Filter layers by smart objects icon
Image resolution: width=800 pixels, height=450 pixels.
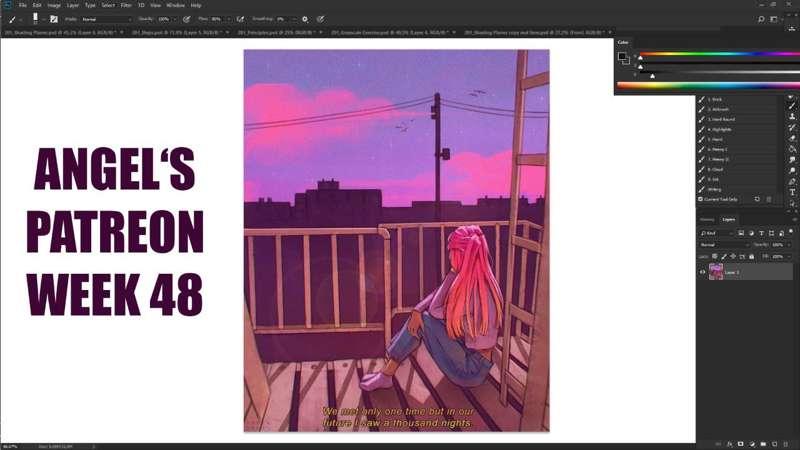tap(781, 233)
